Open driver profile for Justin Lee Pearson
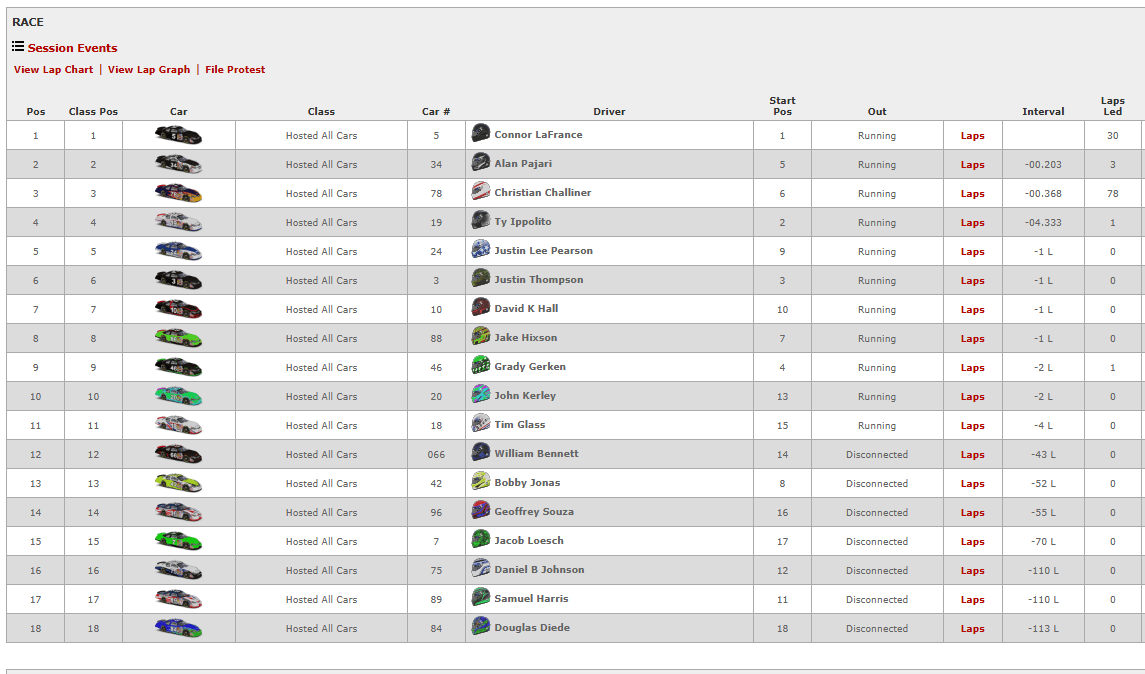 click(x=543, y=251)
